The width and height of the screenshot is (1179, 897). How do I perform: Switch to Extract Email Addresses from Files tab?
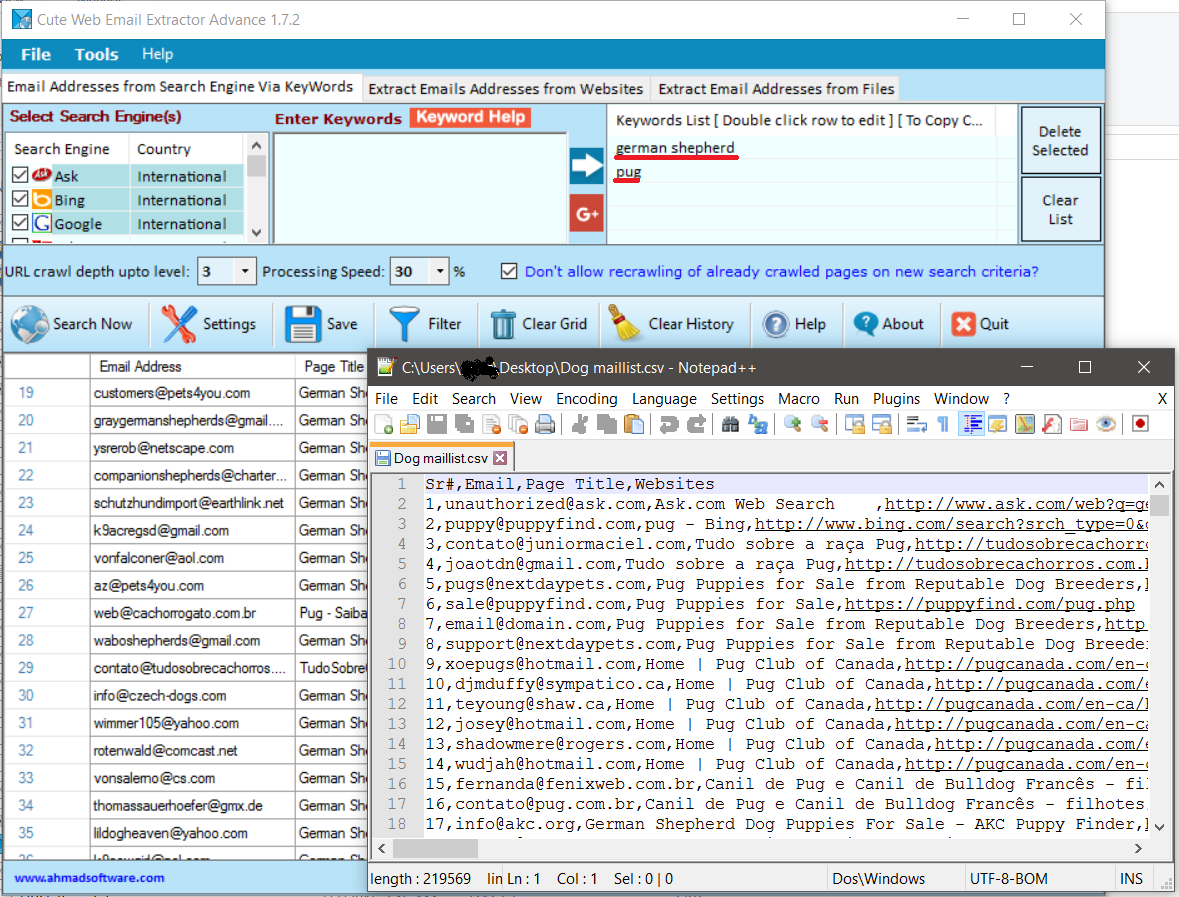tap(776, 89)
